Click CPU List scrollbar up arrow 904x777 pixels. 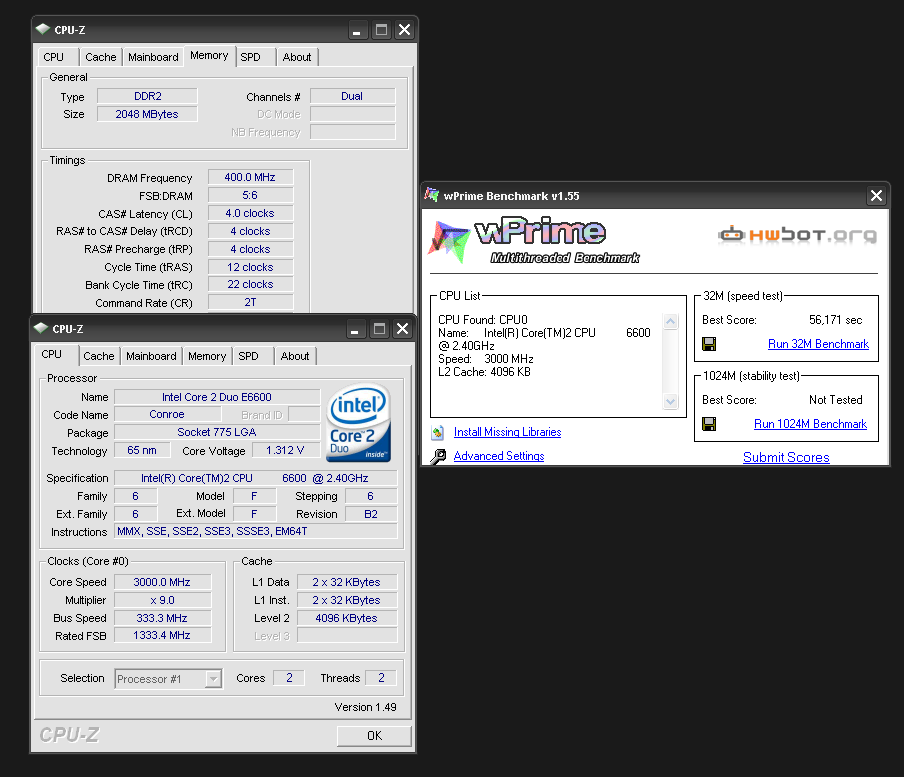click(x=671, y=321)
